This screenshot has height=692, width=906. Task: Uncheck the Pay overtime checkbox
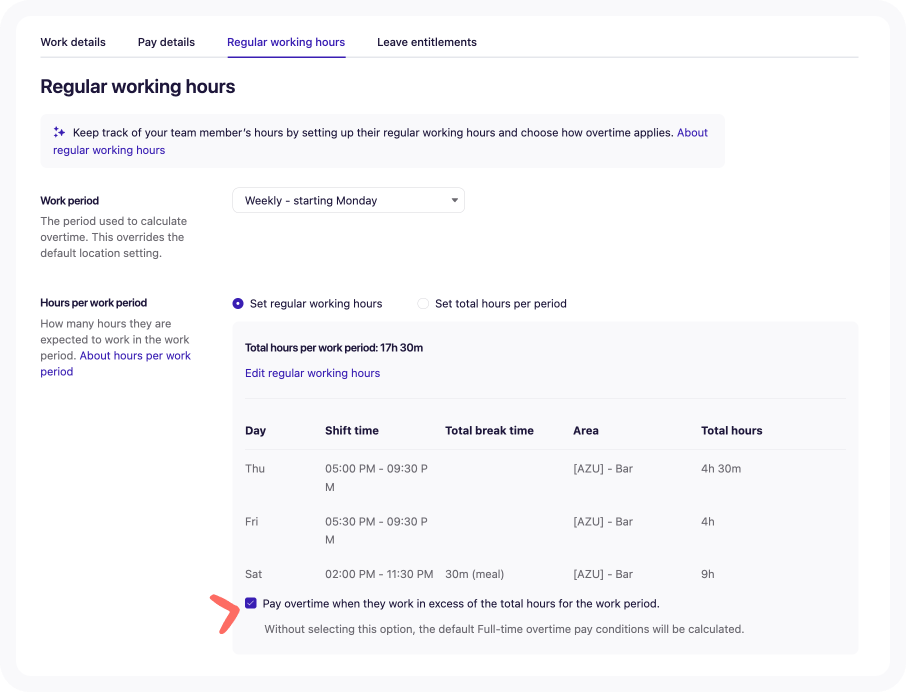251,604
